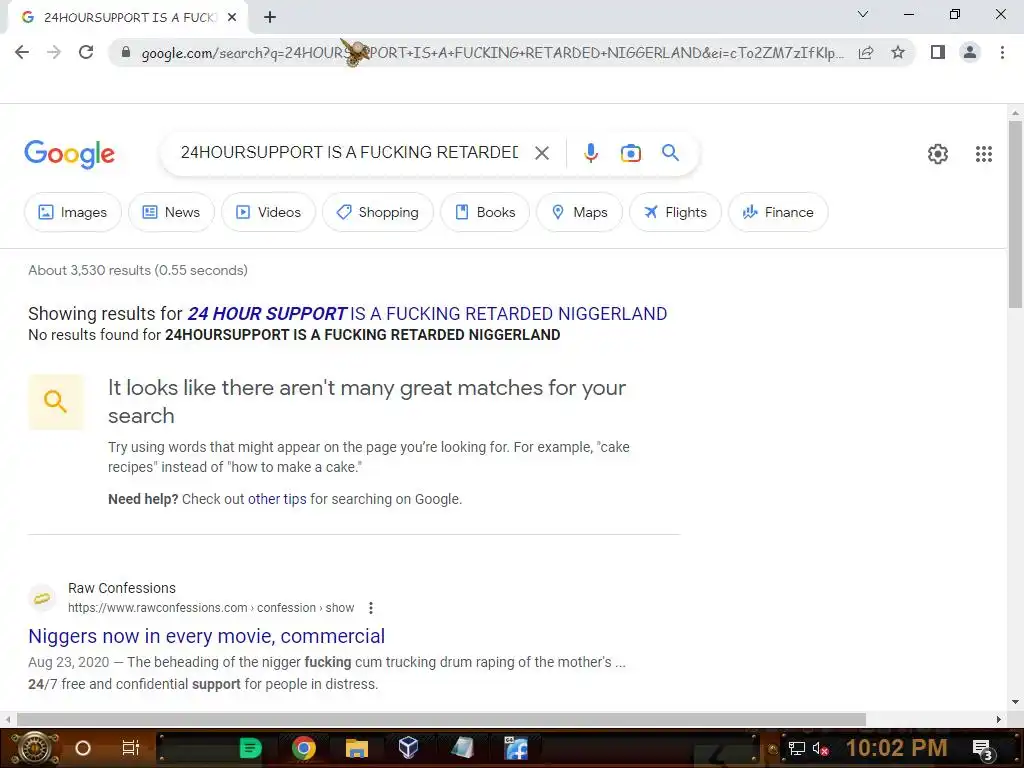The width and height of the screenshot is (1024, 768).
Task: Switch to Shopping results
Action: pyautogui.click(x=377, y=212)
